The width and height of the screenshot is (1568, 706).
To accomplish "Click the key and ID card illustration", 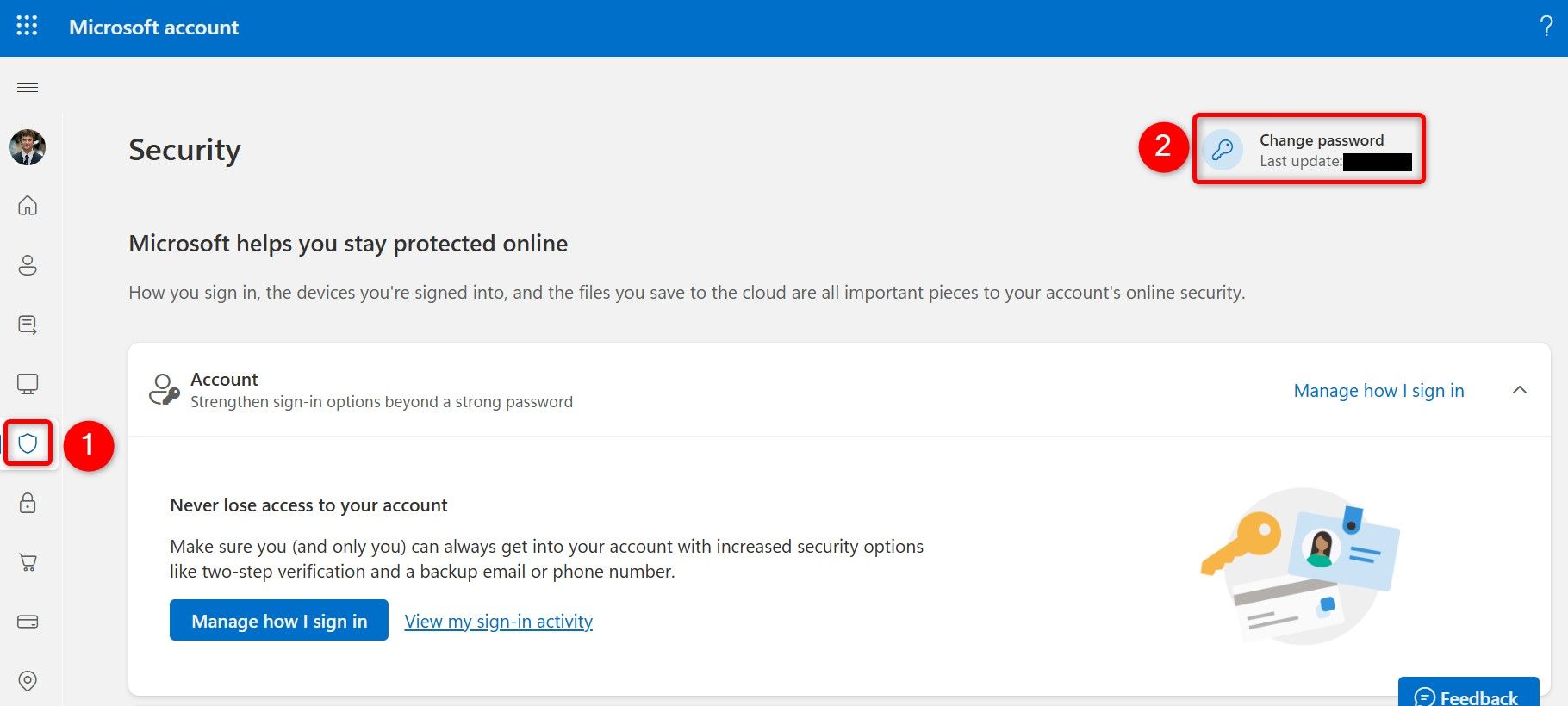I will tap(1299, 565).
